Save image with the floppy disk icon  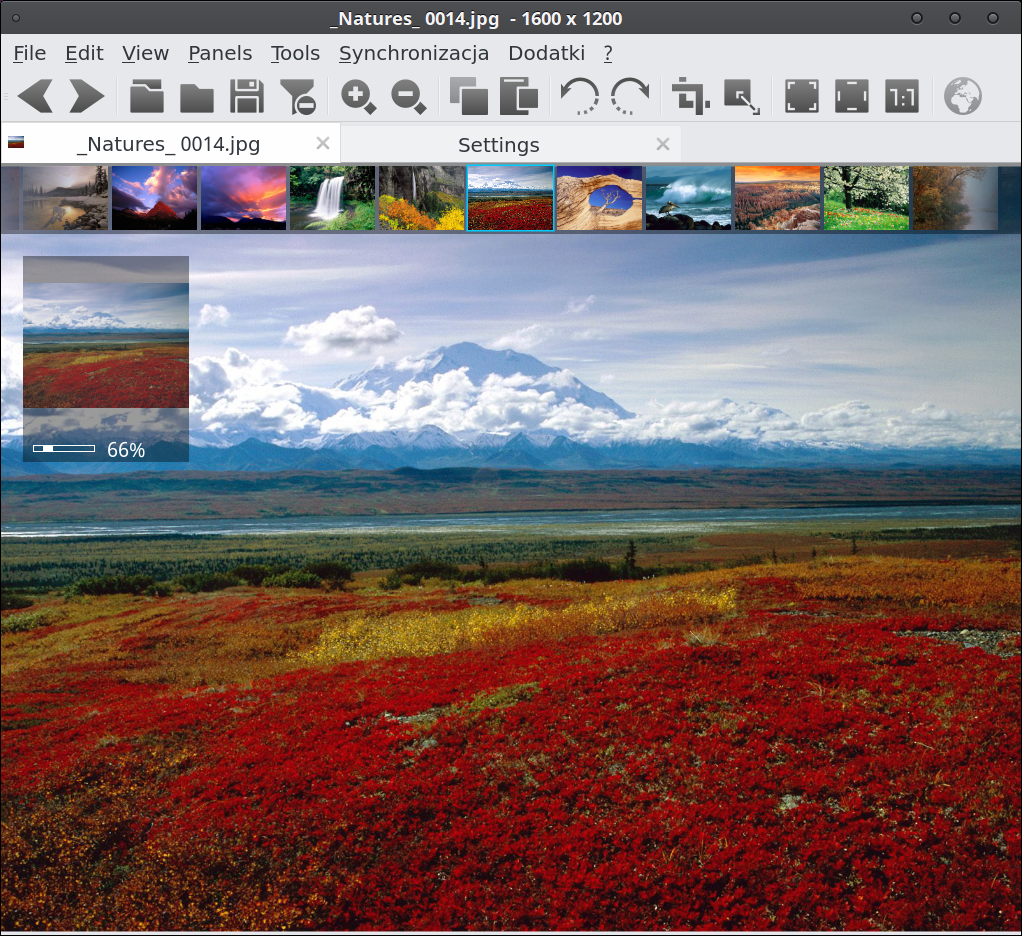coord(247,96)
